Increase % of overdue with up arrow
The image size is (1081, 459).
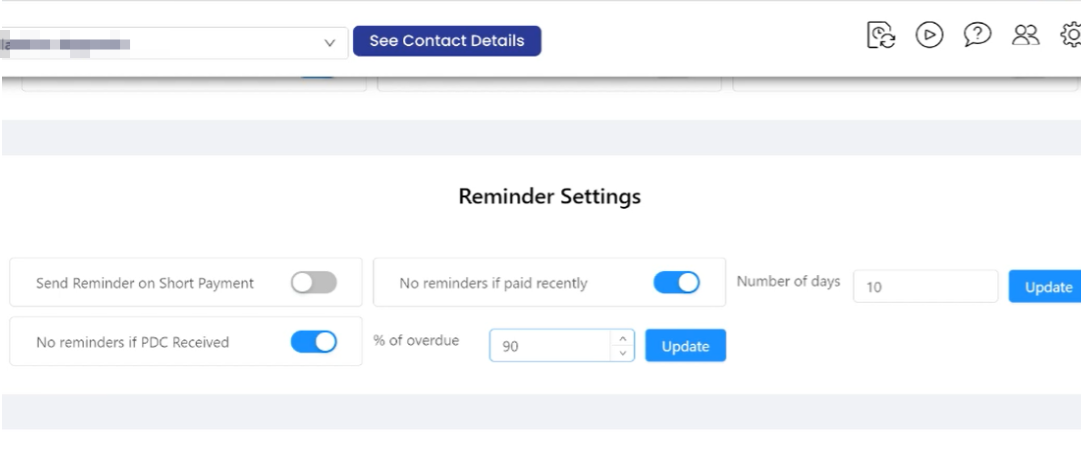623,338
